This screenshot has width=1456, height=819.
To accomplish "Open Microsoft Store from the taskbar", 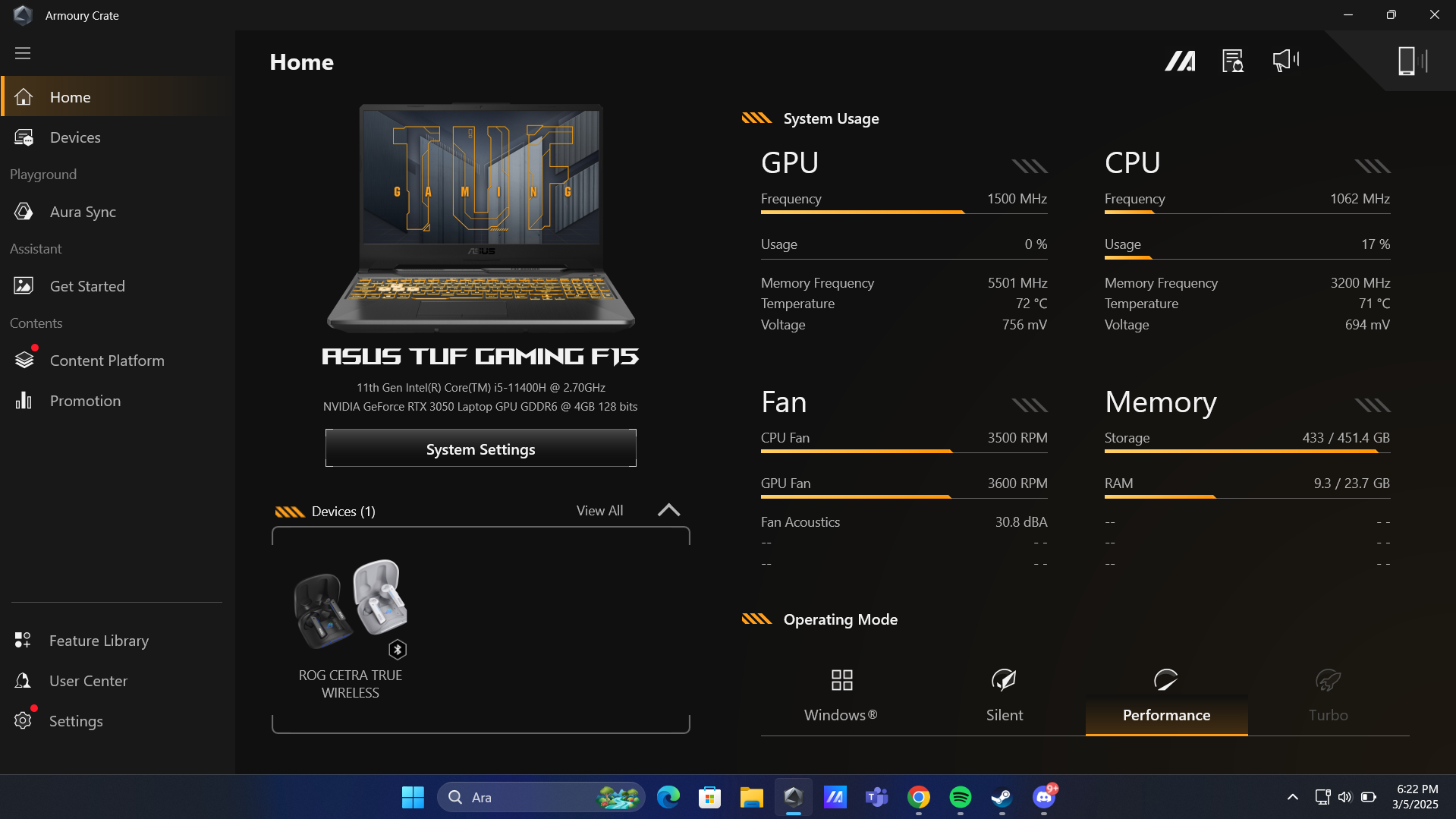I will pos(709,797).
